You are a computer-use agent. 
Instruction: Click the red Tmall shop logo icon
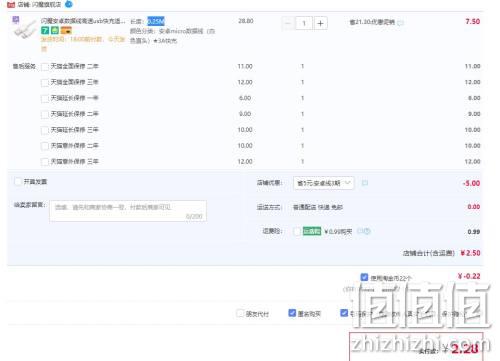(11, 5)
